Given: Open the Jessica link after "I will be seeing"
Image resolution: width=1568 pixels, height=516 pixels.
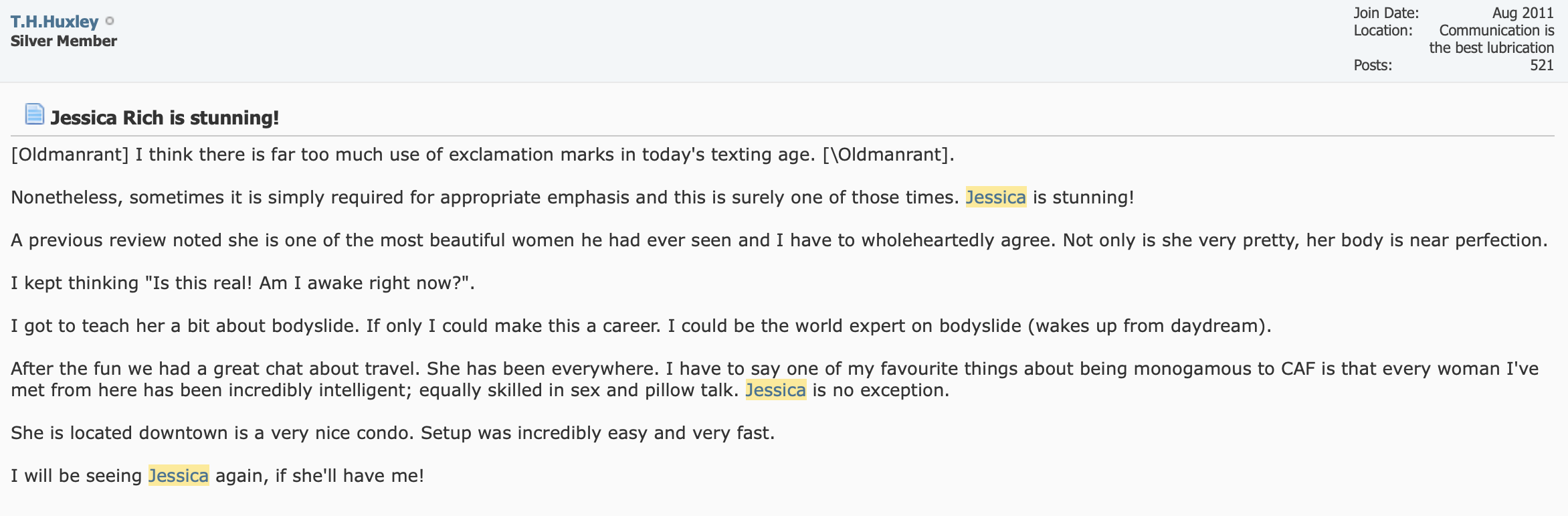Looking at the screenshot, I should coord(179,476).
